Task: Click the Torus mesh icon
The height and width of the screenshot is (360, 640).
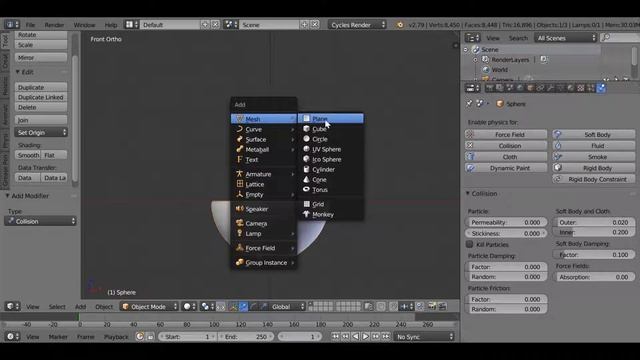Action: (x=306, y=189)
